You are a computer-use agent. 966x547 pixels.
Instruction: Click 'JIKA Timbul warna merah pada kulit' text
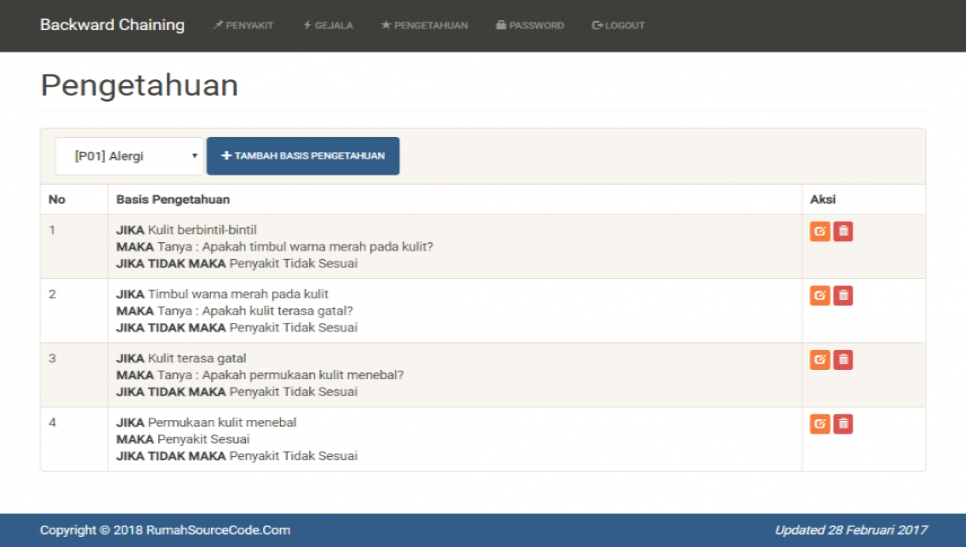[222, 294]
